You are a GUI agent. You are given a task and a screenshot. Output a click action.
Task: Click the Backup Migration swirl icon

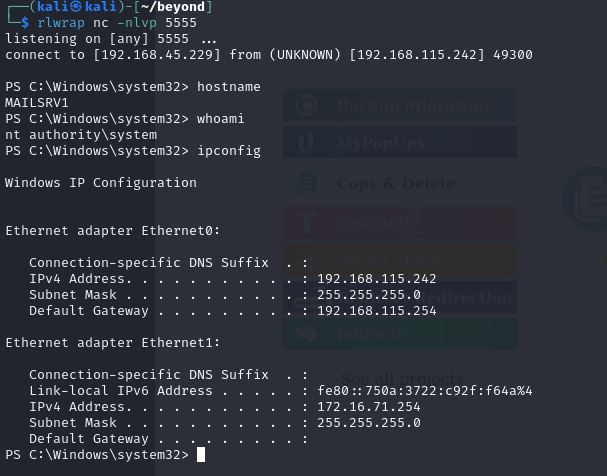307,105
